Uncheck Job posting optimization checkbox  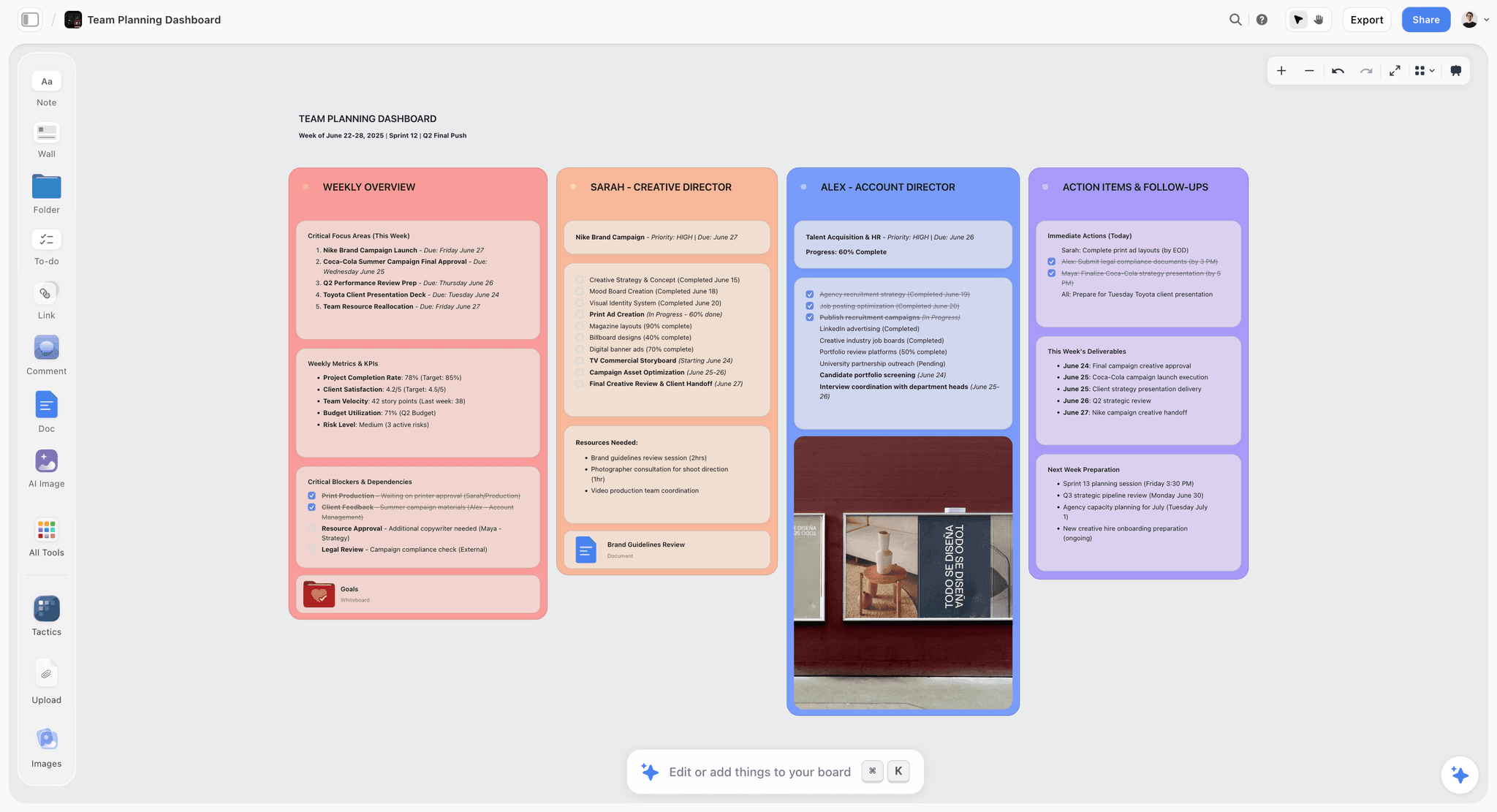[x=810, y=306]
